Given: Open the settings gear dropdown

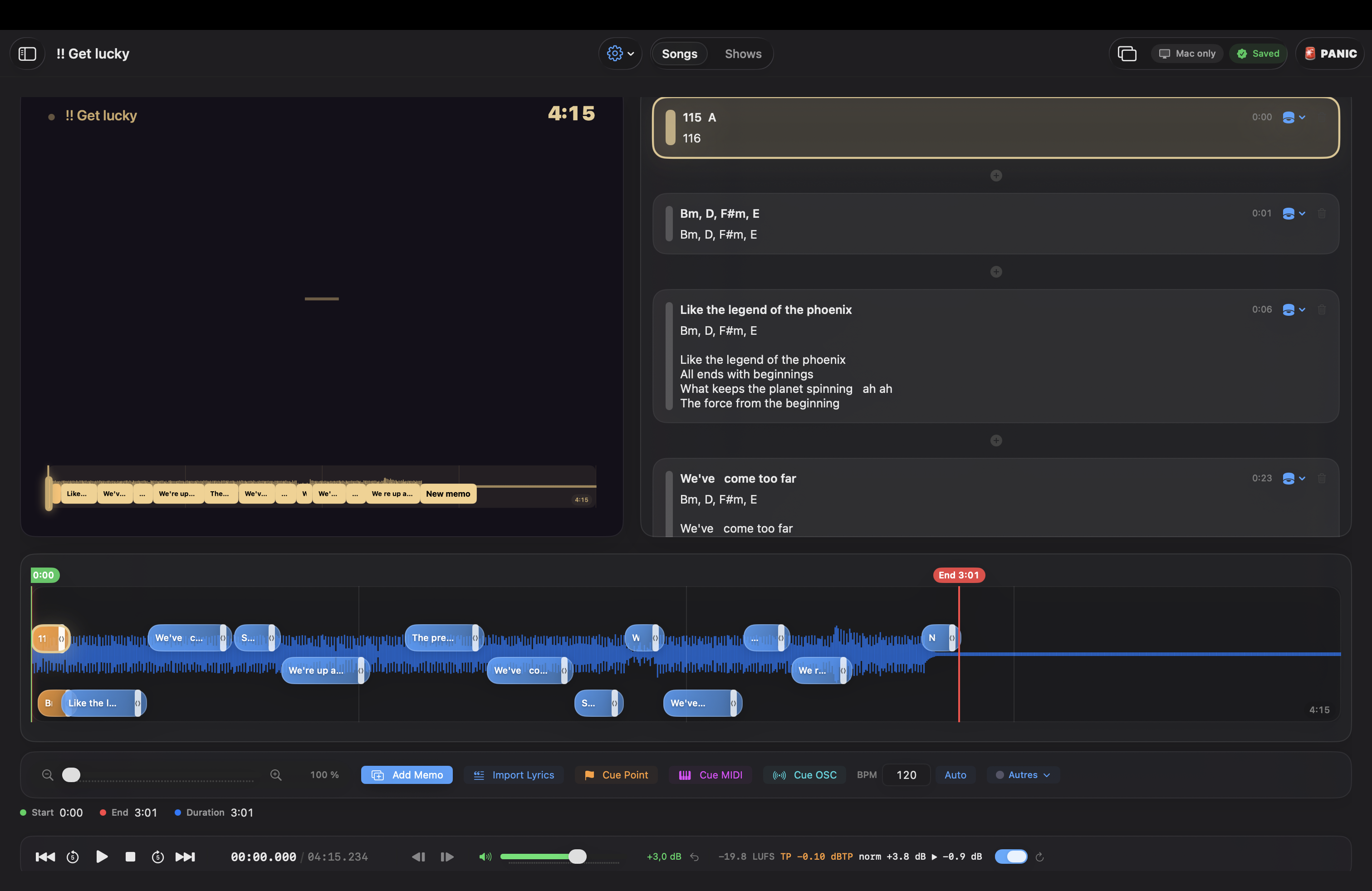Looking at the screenshot, I should (620, 54).
